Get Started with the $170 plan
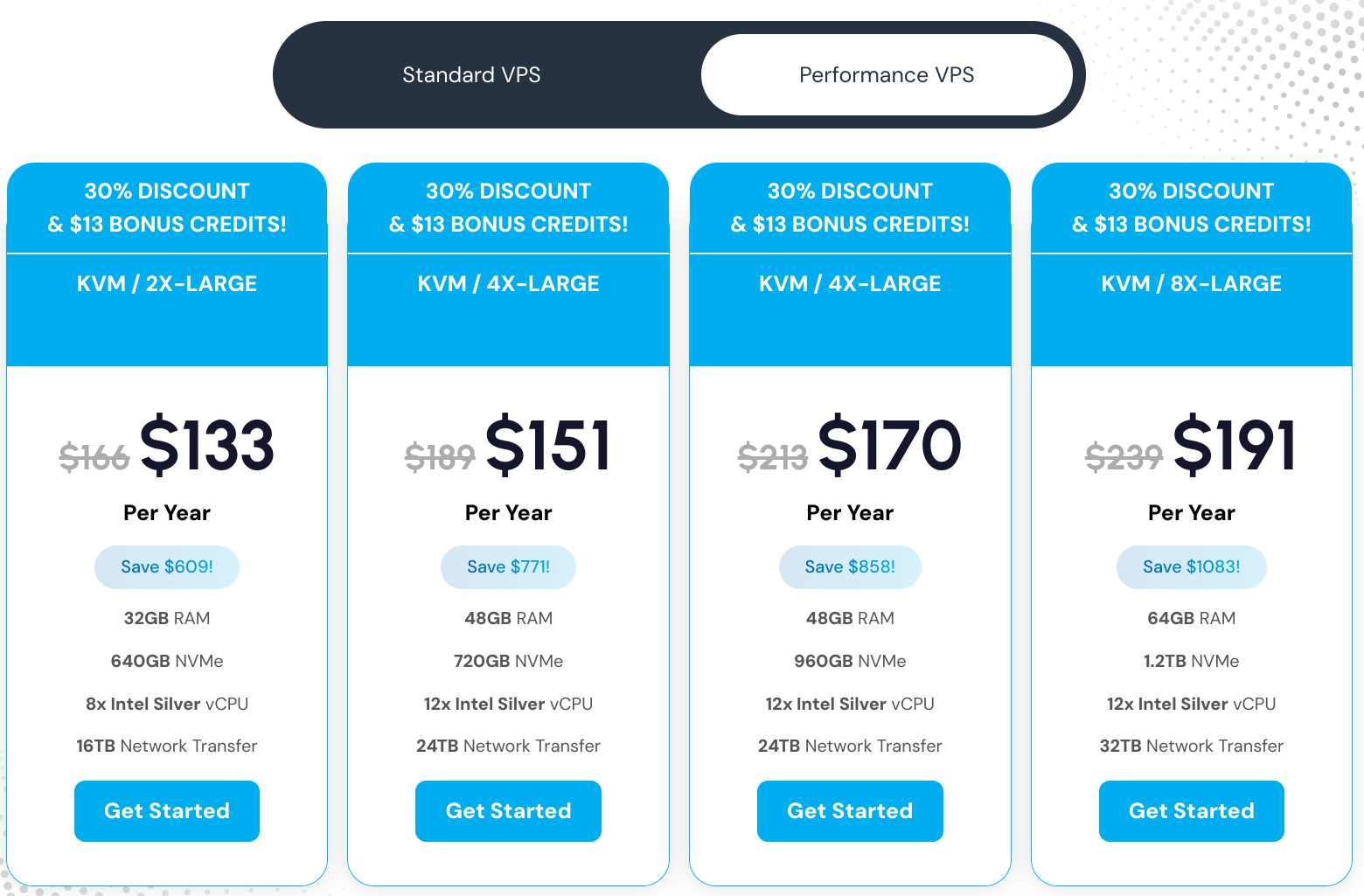 [850, 811]
